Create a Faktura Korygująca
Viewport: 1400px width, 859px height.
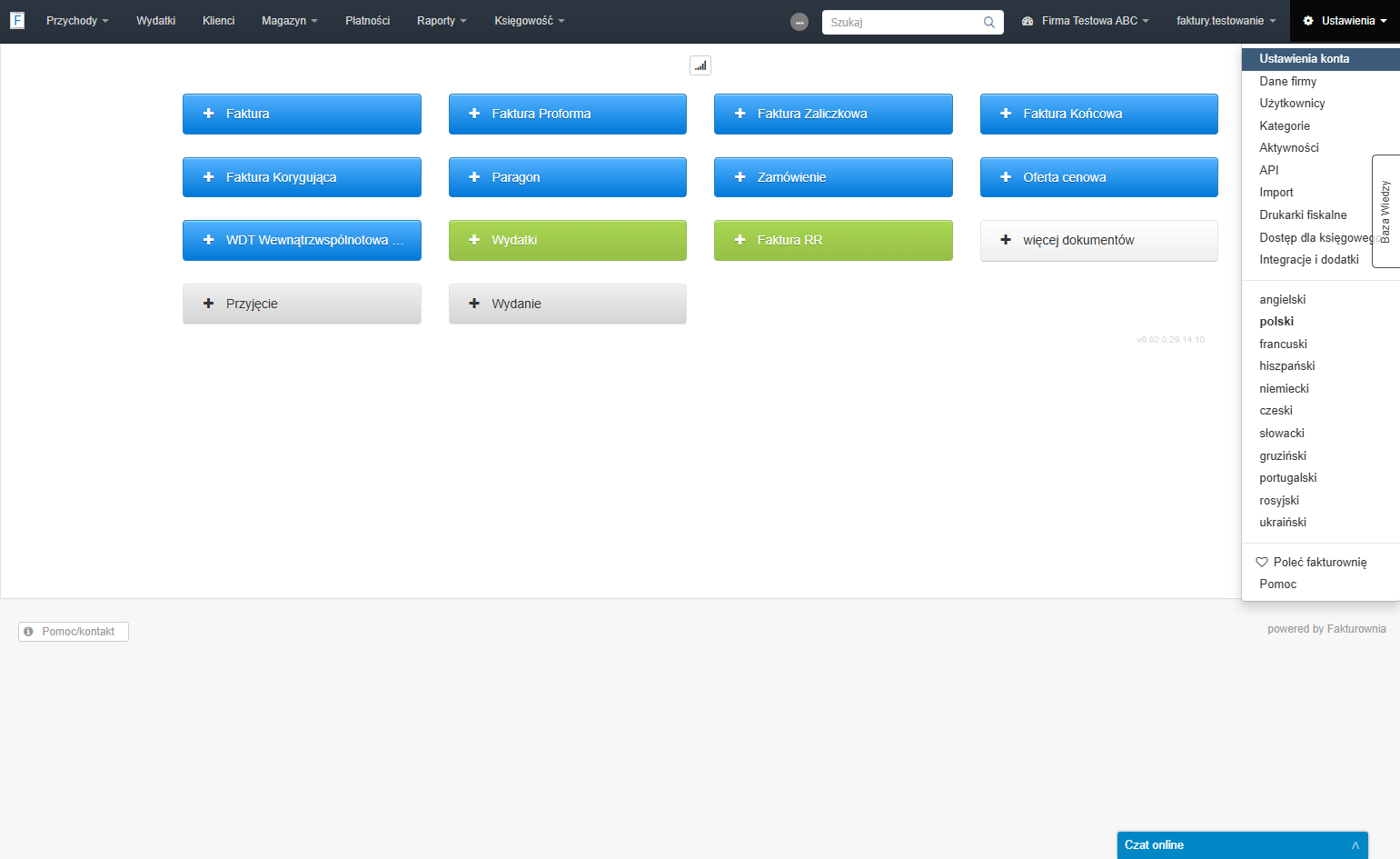point(302,177)
